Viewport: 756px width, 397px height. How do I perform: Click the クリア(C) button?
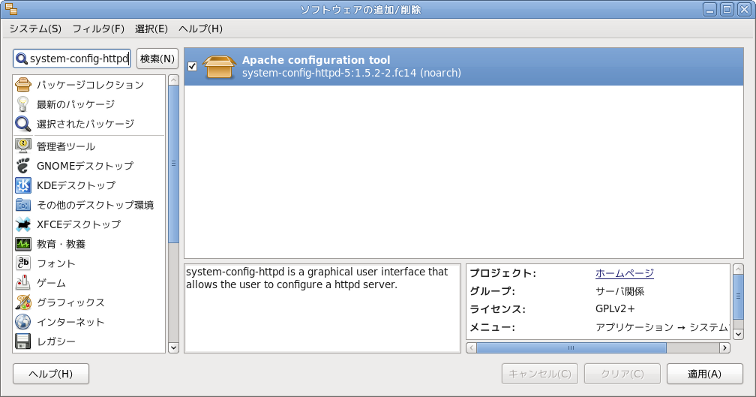[622, 374]
